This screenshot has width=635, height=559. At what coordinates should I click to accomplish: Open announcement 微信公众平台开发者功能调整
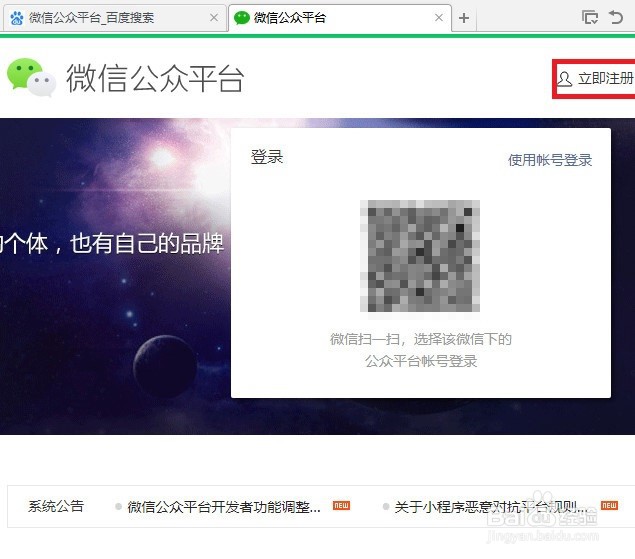224,507
